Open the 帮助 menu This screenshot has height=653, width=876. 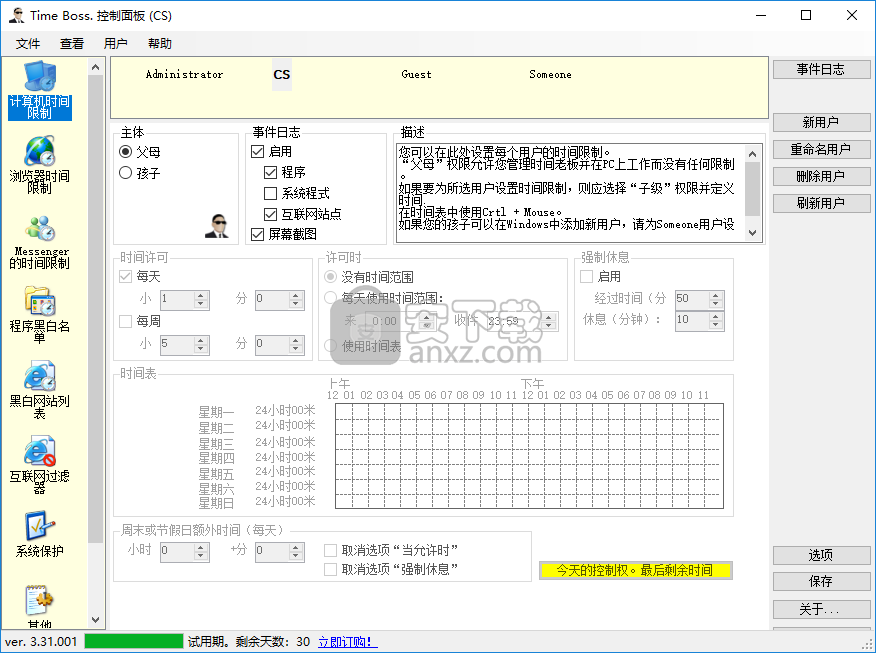(160, 44)
